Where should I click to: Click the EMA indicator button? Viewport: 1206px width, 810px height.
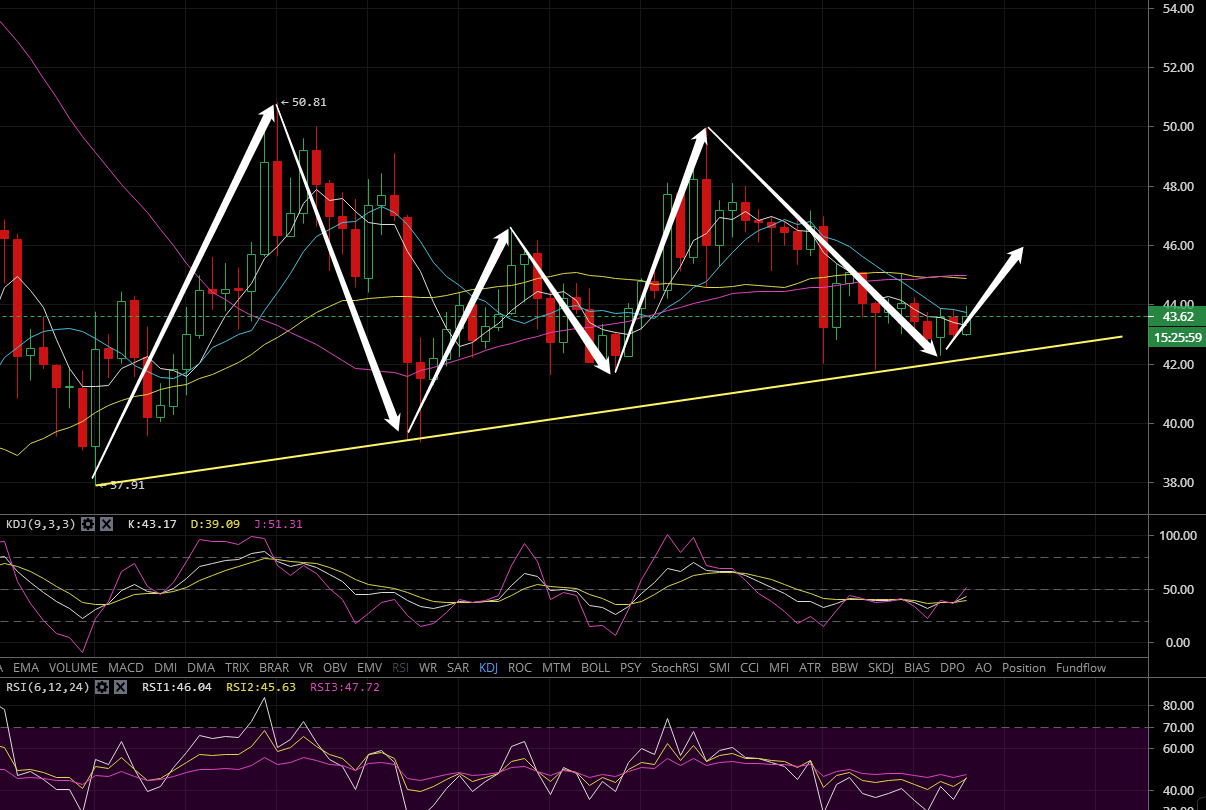point(26,667)
